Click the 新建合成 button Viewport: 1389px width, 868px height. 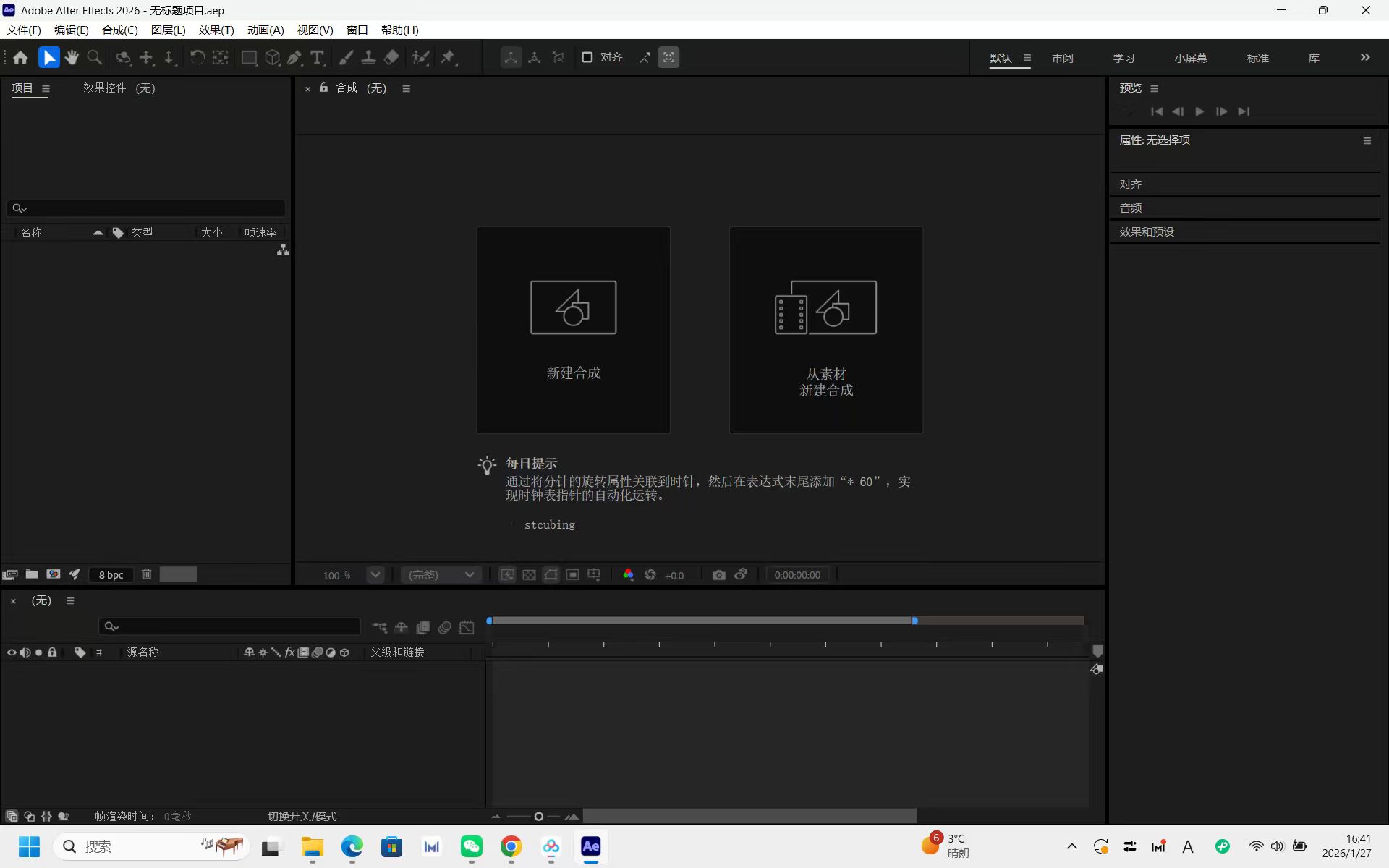click(573, 329)
